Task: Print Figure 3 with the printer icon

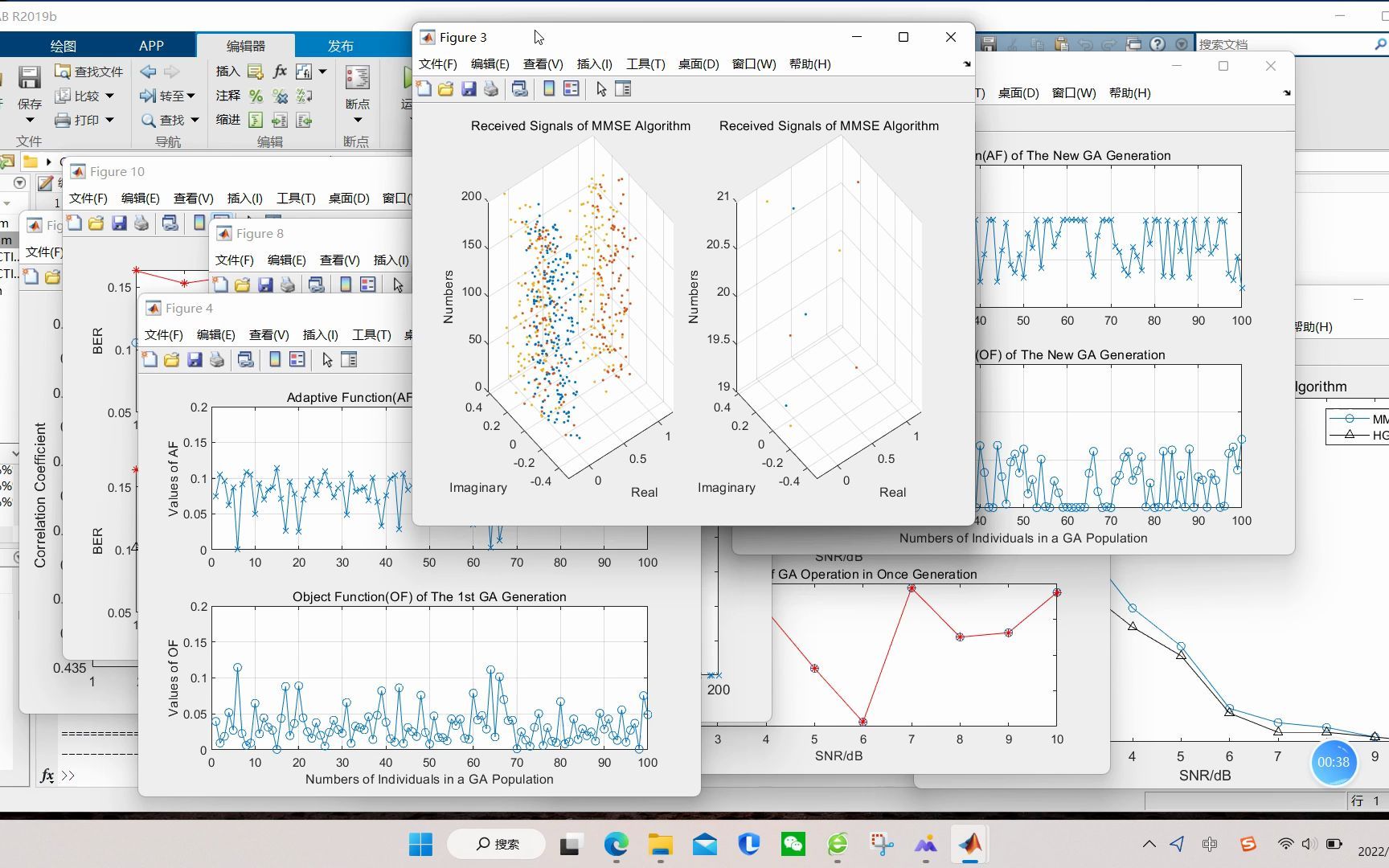Action: [491, 89]
